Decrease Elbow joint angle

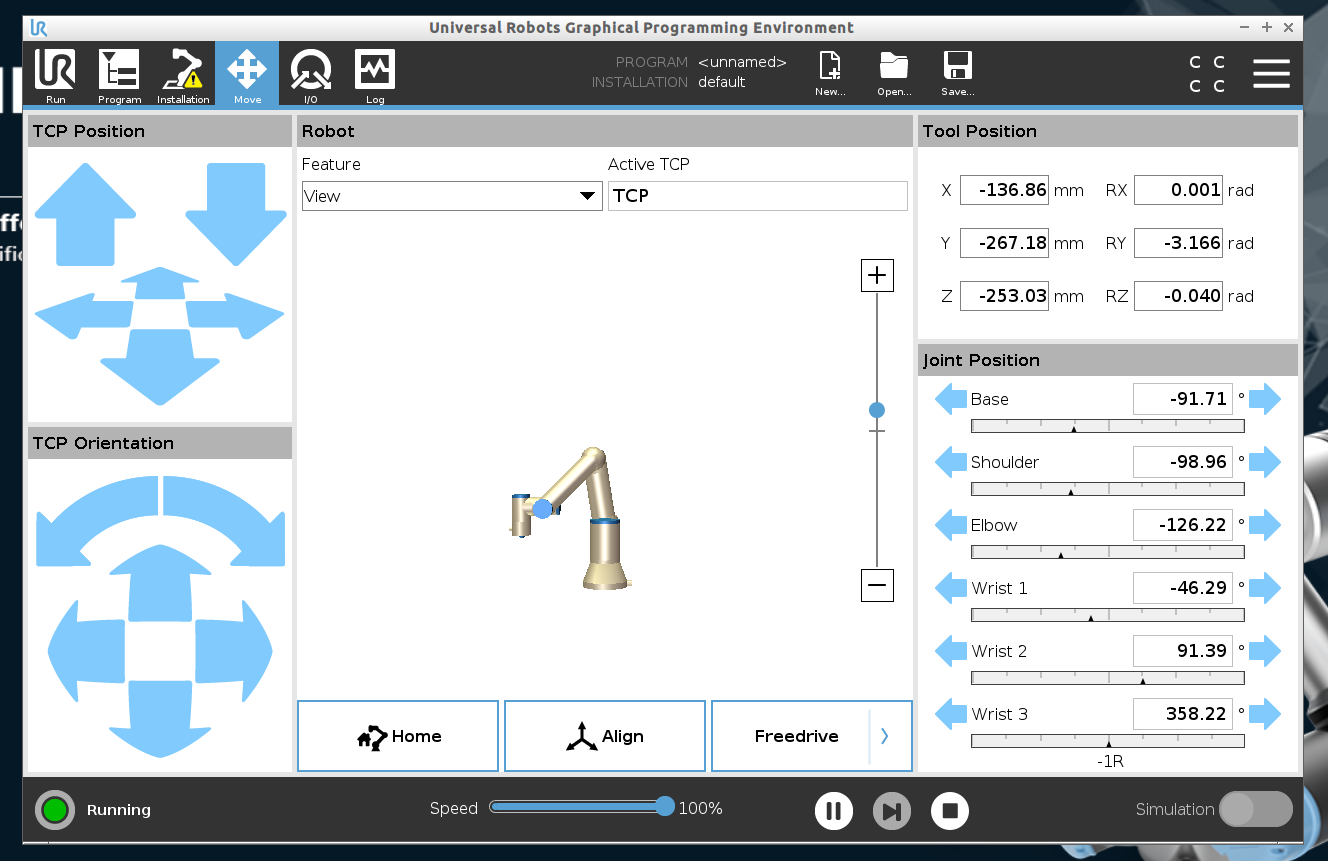(x=951, y=525)
